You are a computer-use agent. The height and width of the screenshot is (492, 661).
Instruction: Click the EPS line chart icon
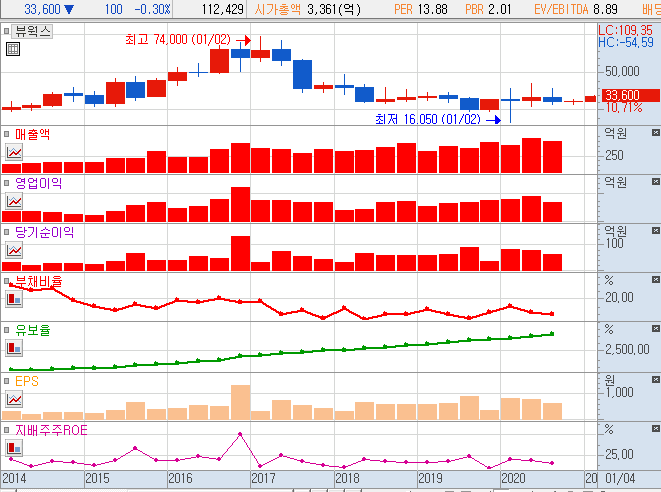[14, 399]
